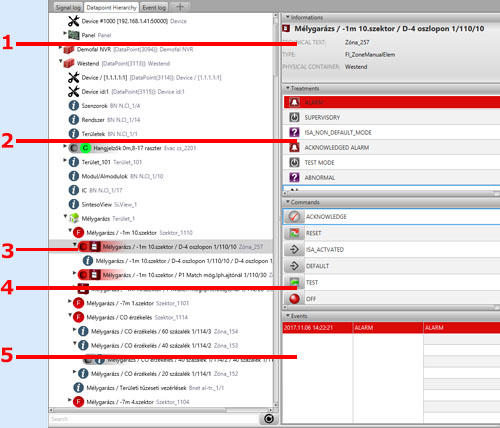Collapse Mélygarázs / -1m 10.szektor node
The height and width of the screenshot is (428, 500).
[70, 230]
